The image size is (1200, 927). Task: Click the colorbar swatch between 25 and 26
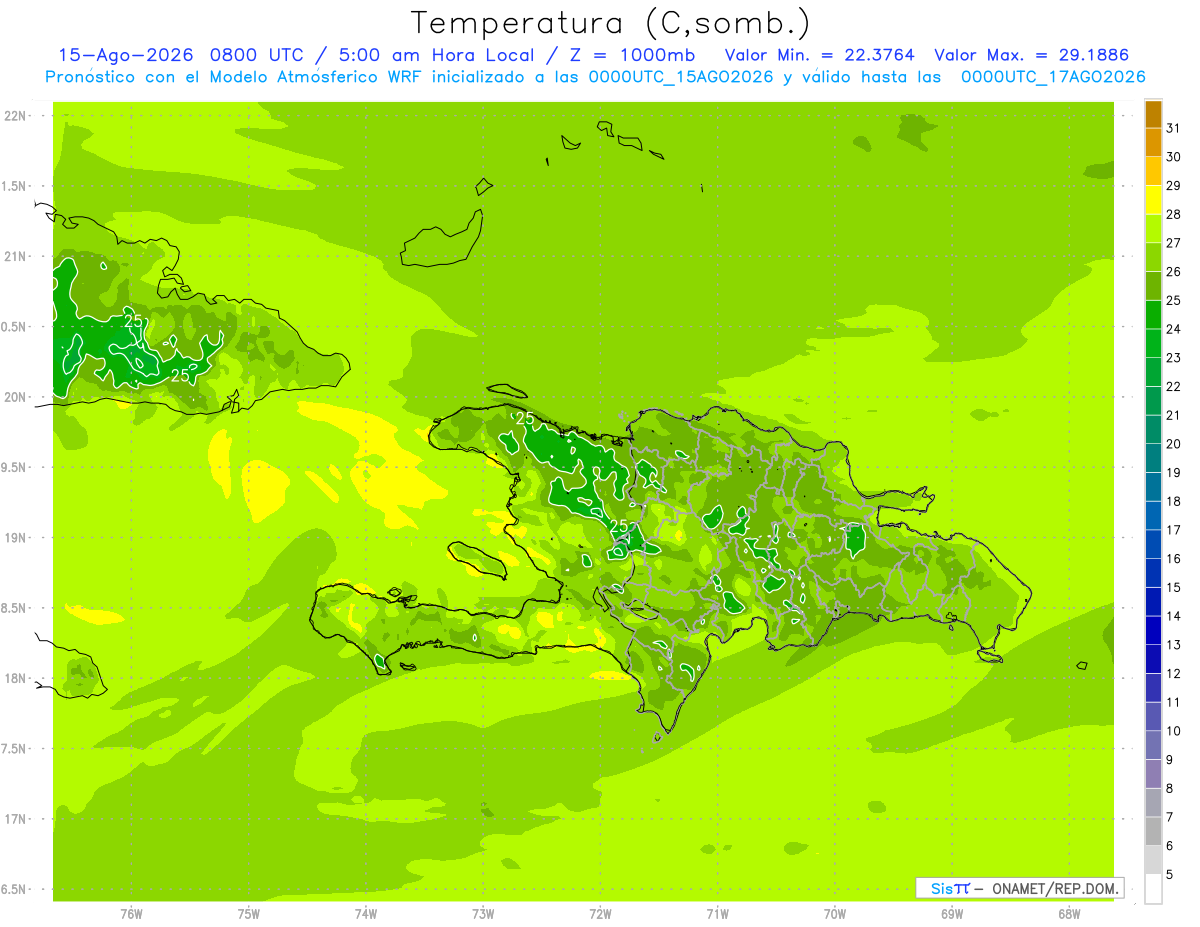pyautogui.click(x=1153, y=286)
